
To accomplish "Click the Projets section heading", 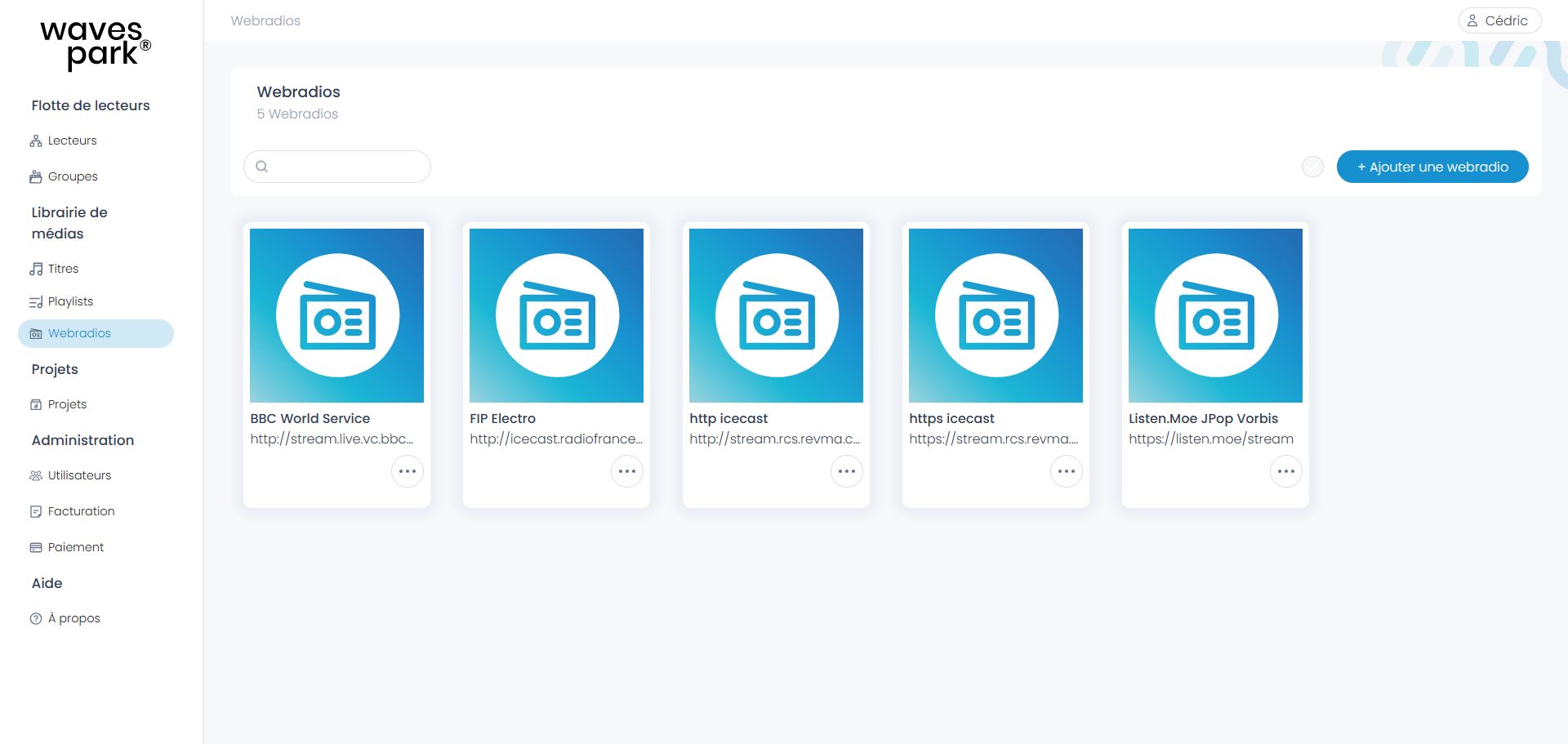I will (x=55, y=369).
